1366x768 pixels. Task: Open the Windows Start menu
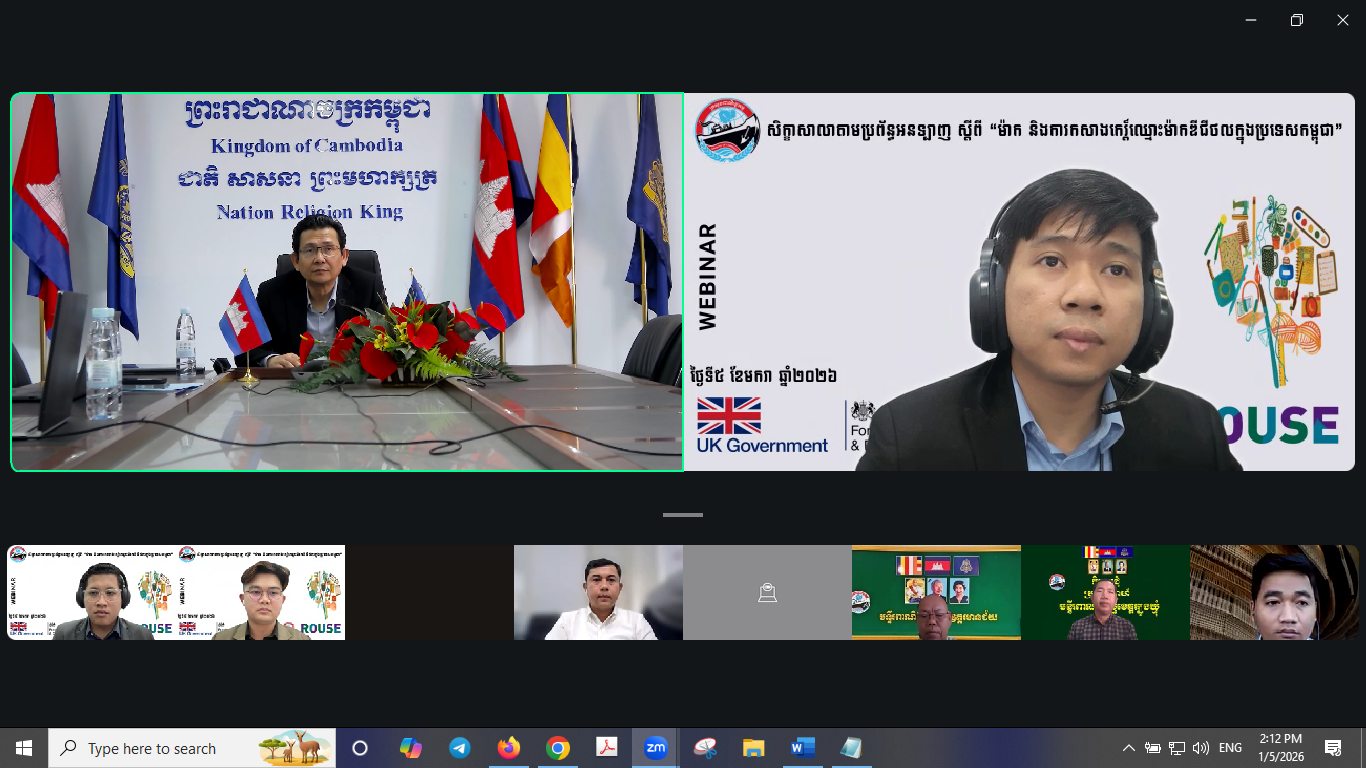click(x=24, y=748)
